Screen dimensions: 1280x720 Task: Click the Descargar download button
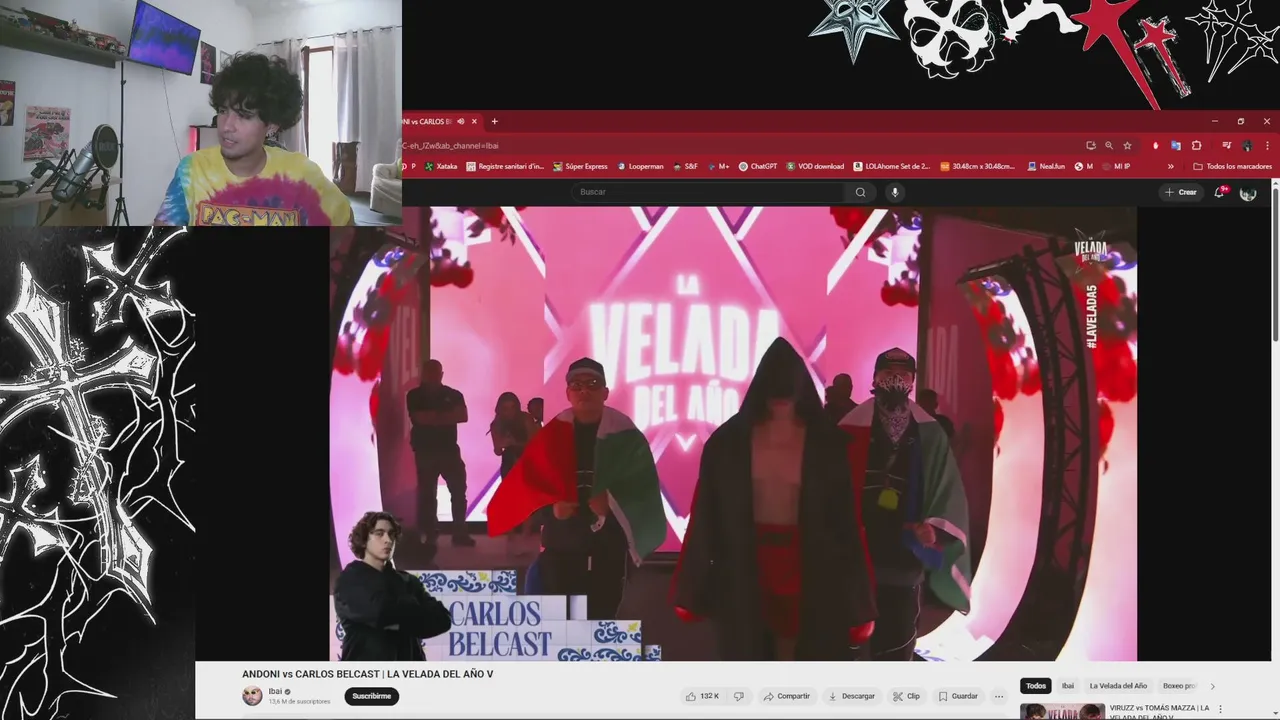[x=851, y=696]
